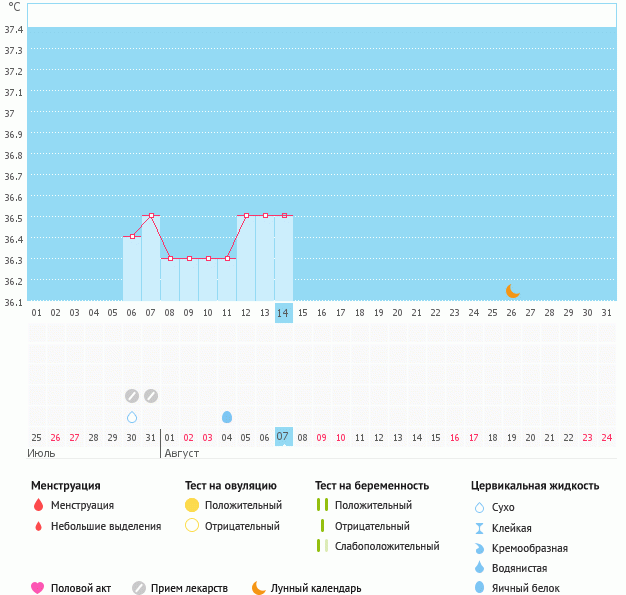
Task: Click the medication icon above July 31
Action: click(x=151, y=396)
